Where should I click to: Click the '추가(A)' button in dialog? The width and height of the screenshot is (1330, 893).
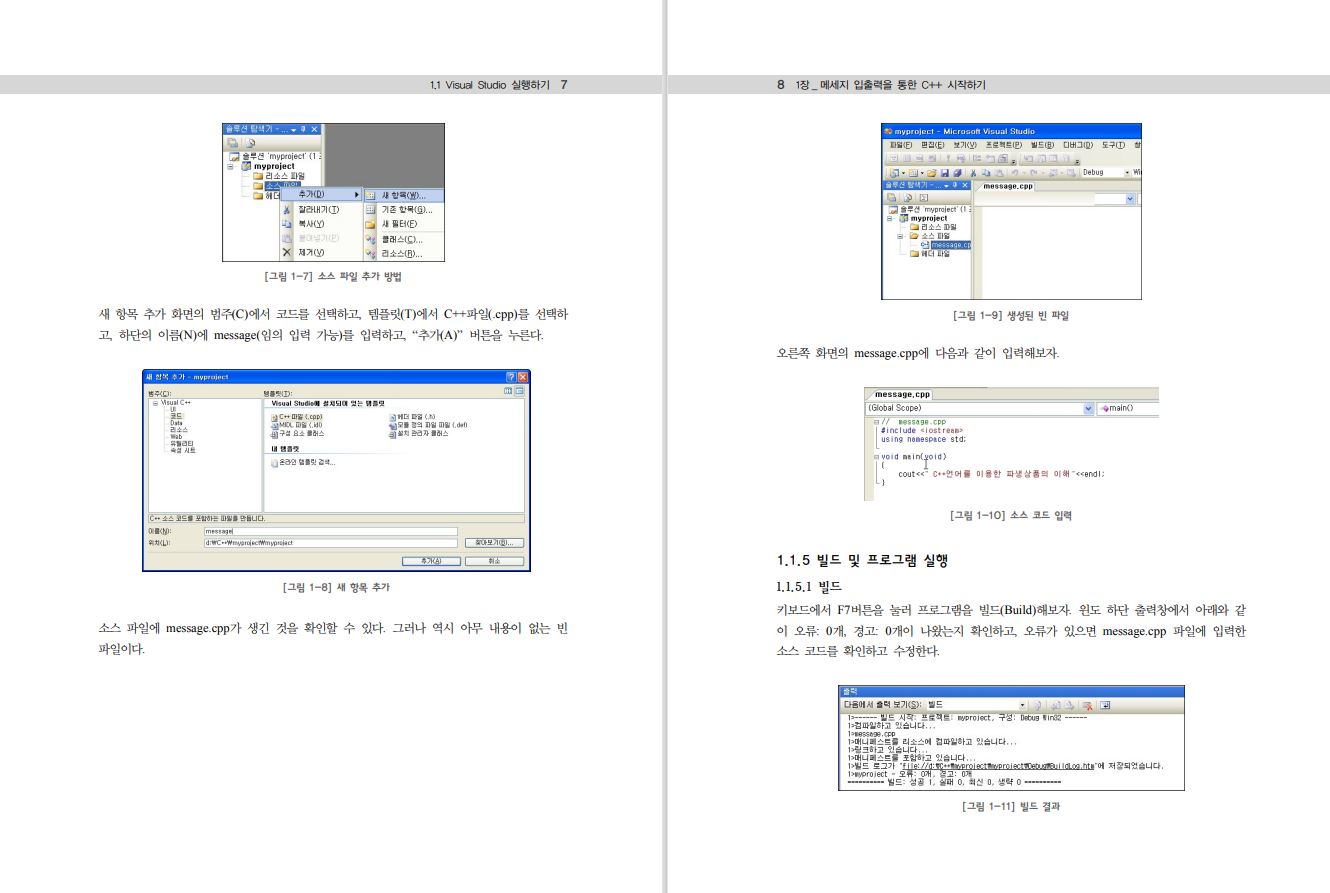click(x=431, y=561)
